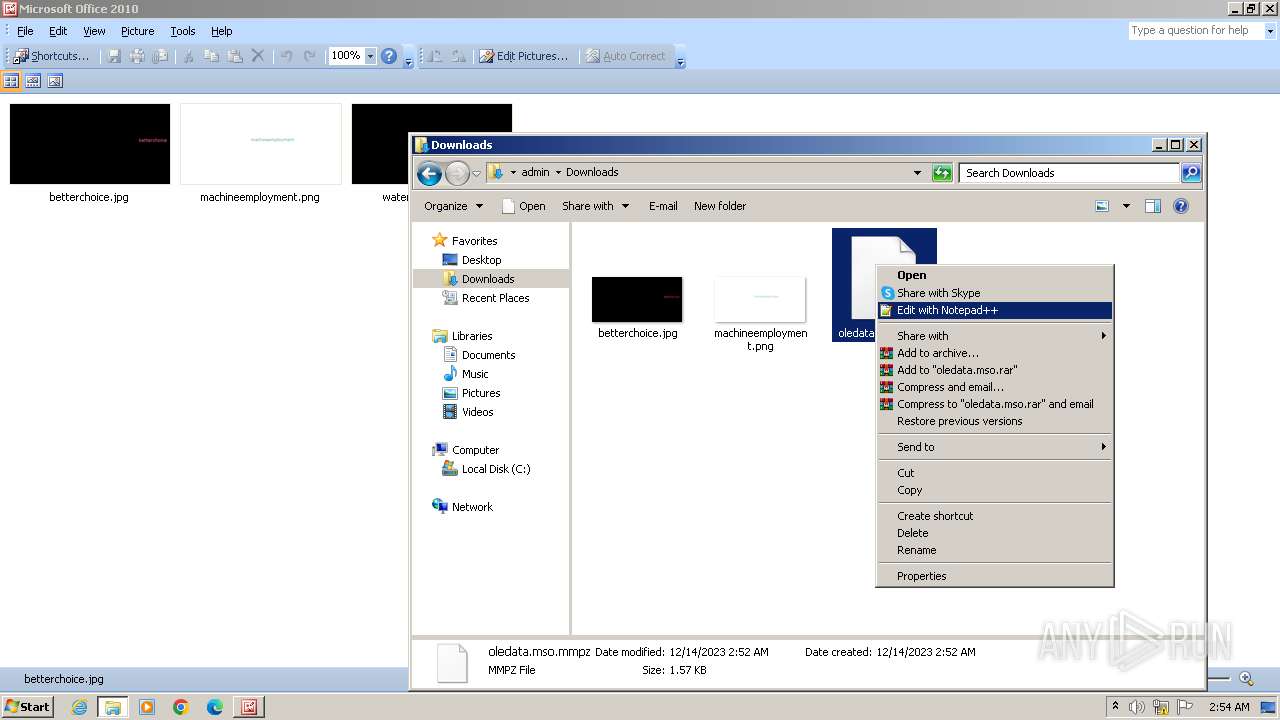Click the Rotate Left icon
Viewport: 1280px width, 720px height.
[435, 56]
